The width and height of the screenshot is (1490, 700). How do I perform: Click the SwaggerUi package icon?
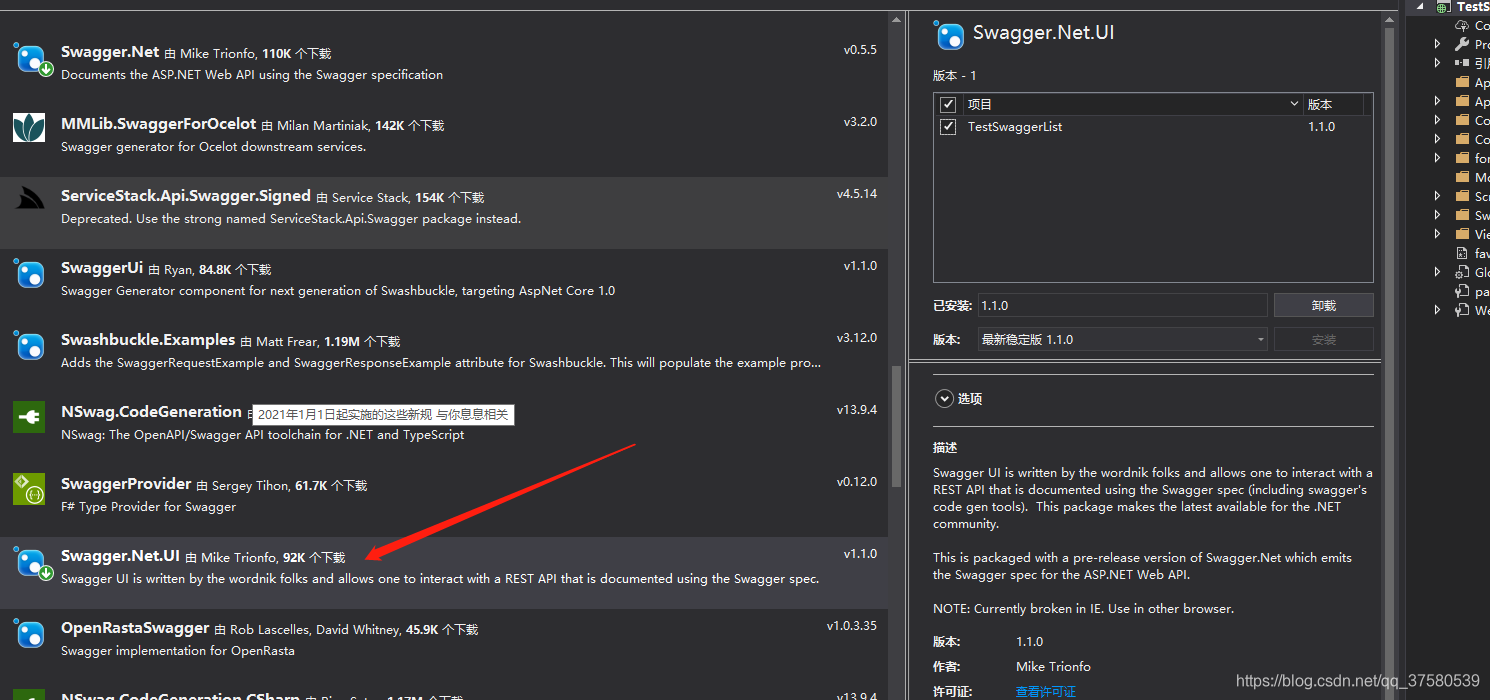29,272
